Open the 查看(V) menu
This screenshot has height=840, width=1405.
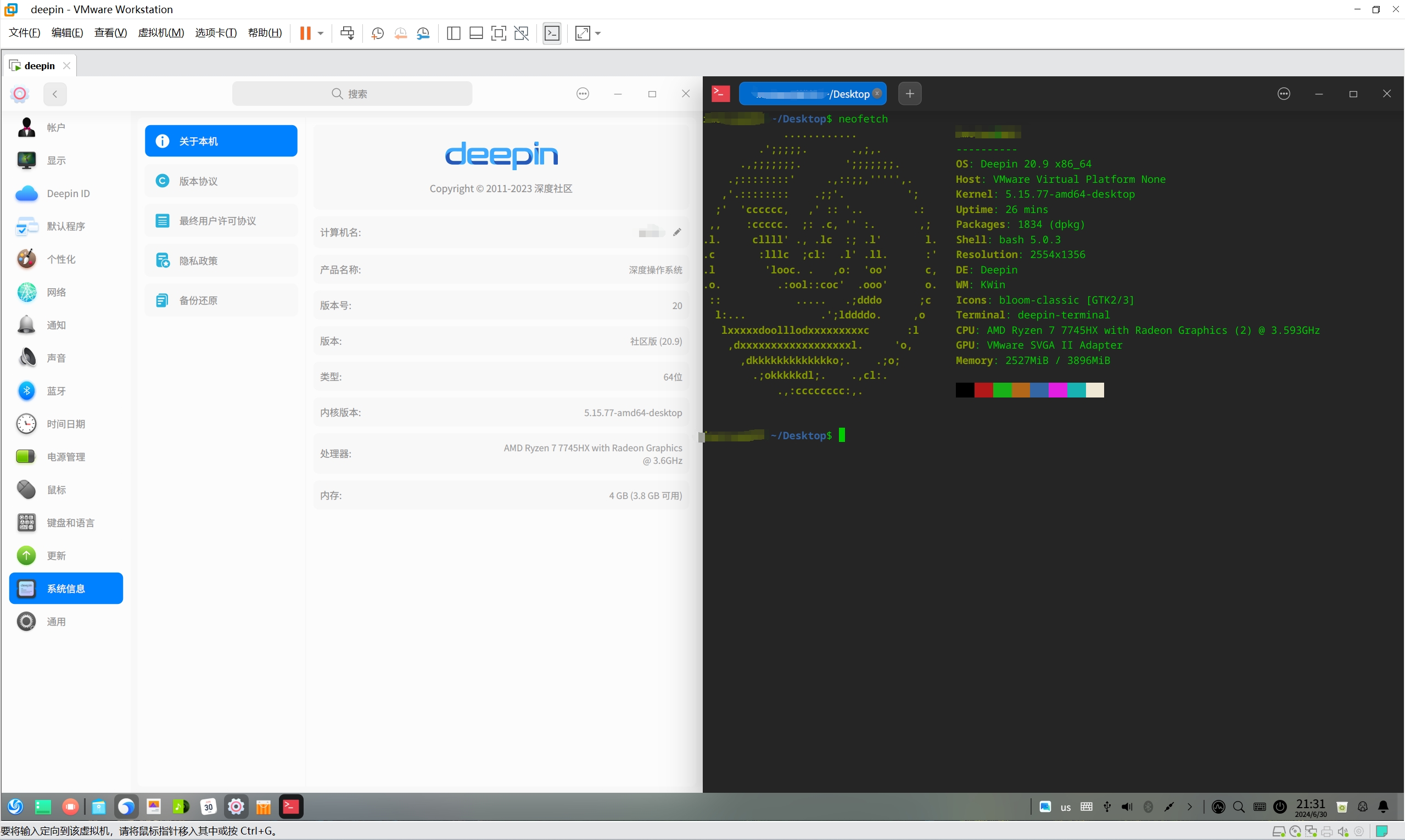(110, 32)
